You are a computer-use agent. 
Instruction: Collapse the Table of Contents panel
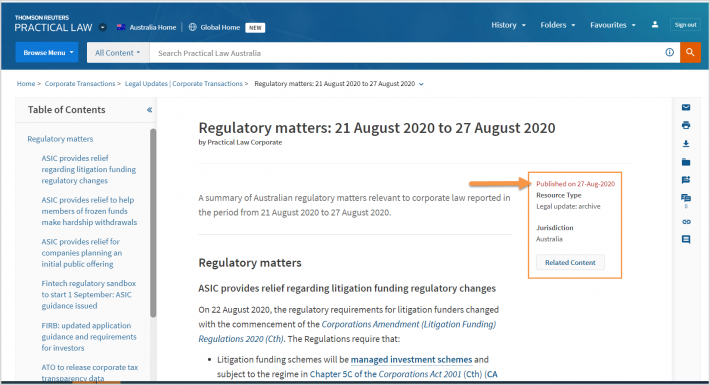pyautogui.click(x=149, y=110)
